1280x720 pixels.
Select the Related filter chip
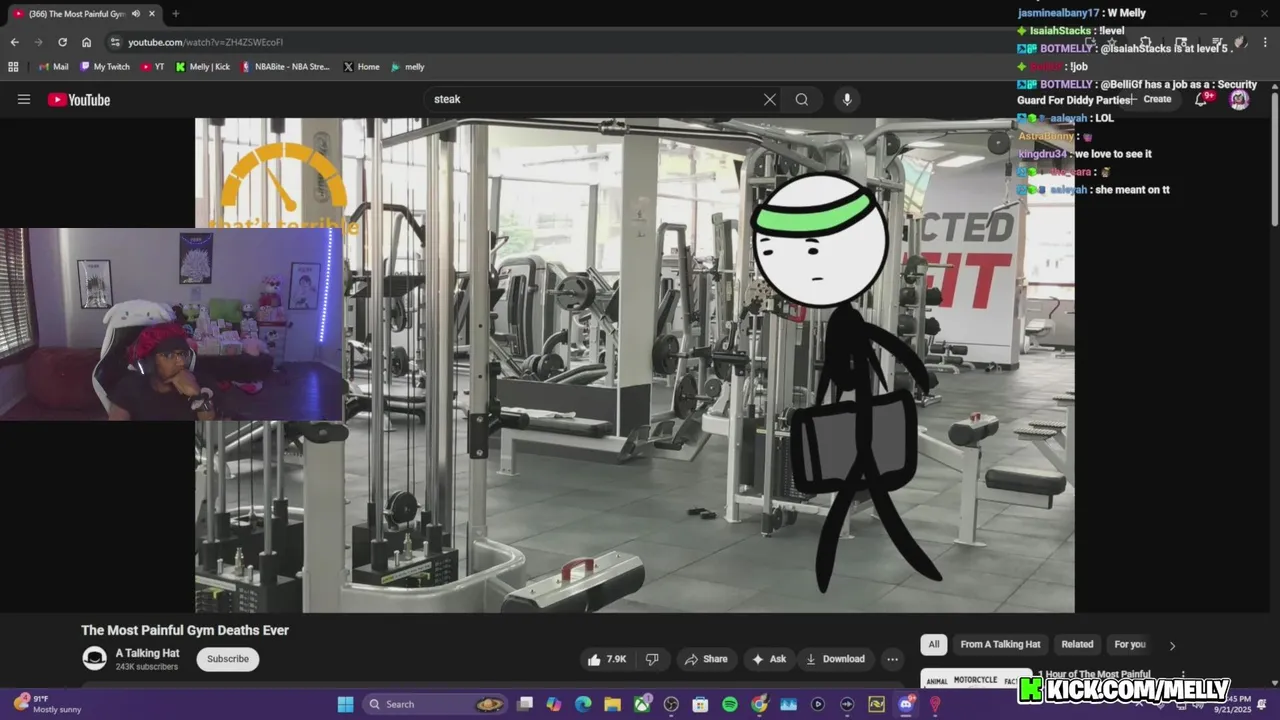tap(1077, 645)
